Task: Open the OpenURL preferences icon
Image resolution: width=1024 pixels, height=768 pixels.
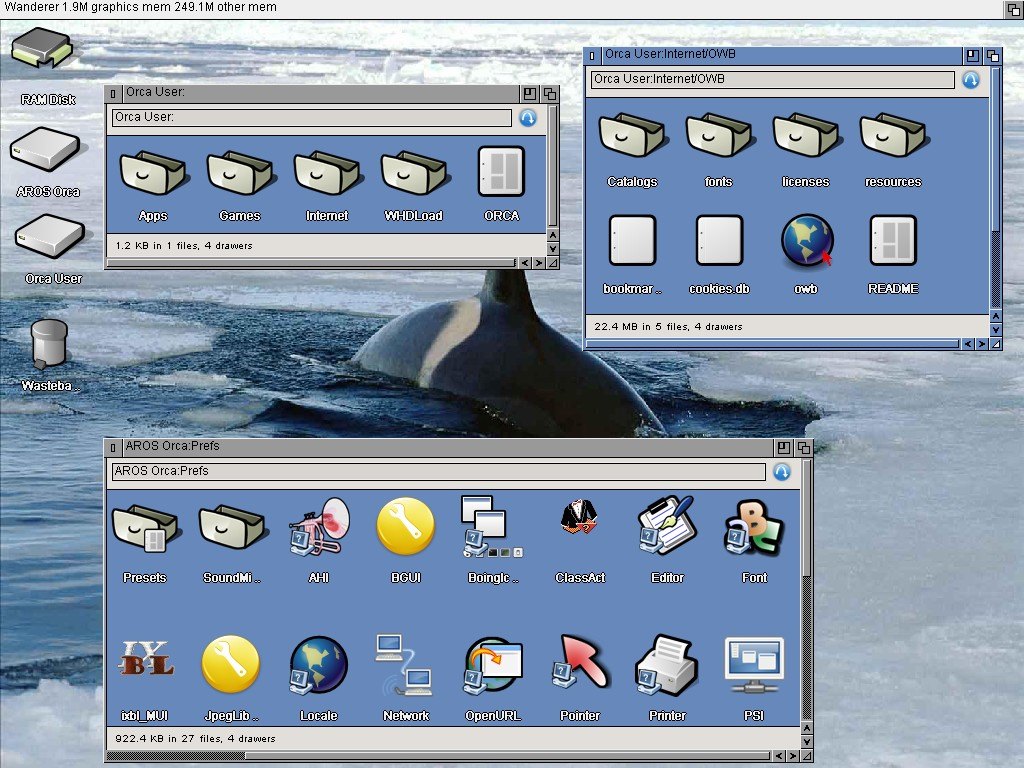Action: coord(493,665)
